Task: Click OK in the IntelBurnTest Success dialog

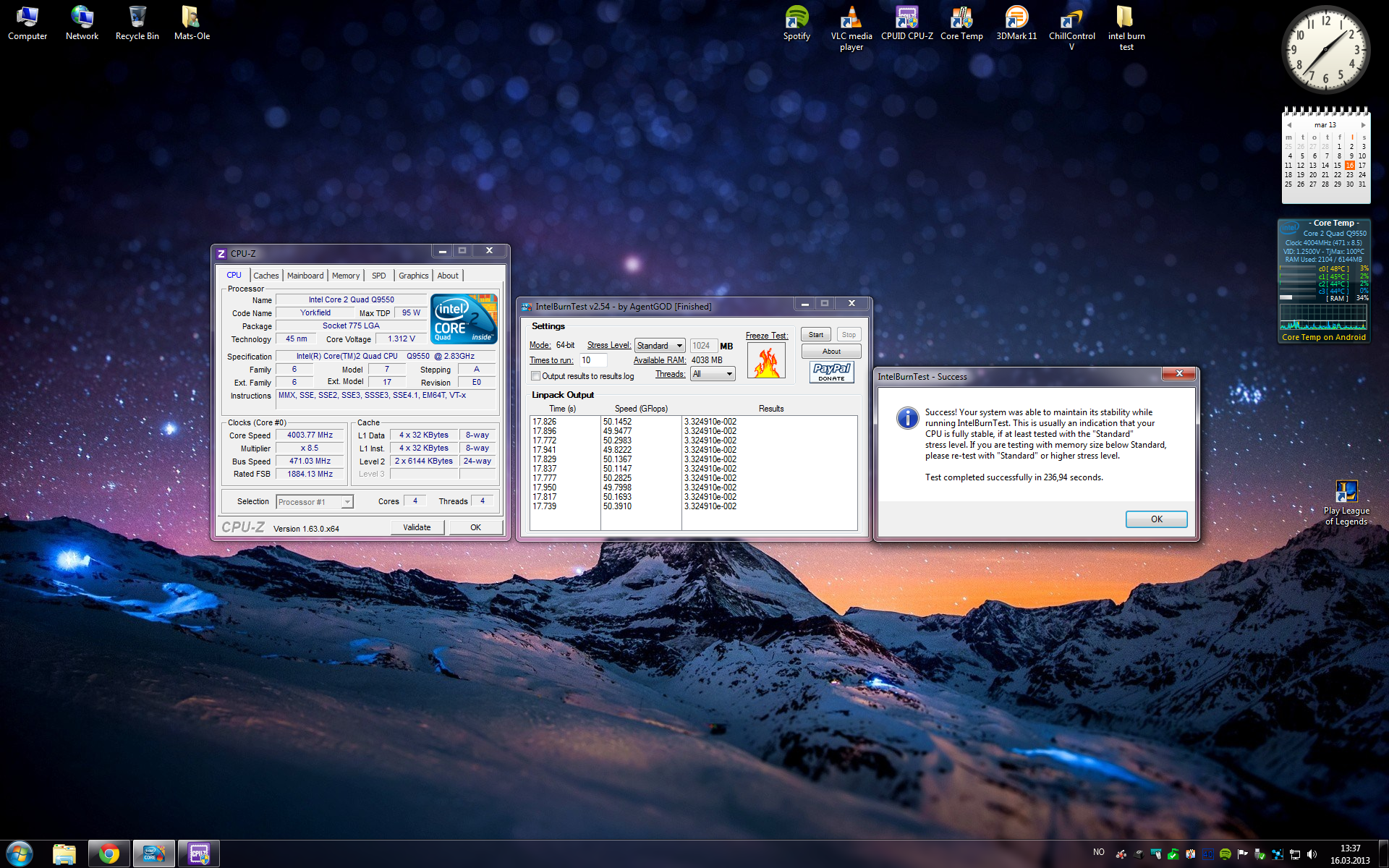Action: click(x=1156, y=519)
